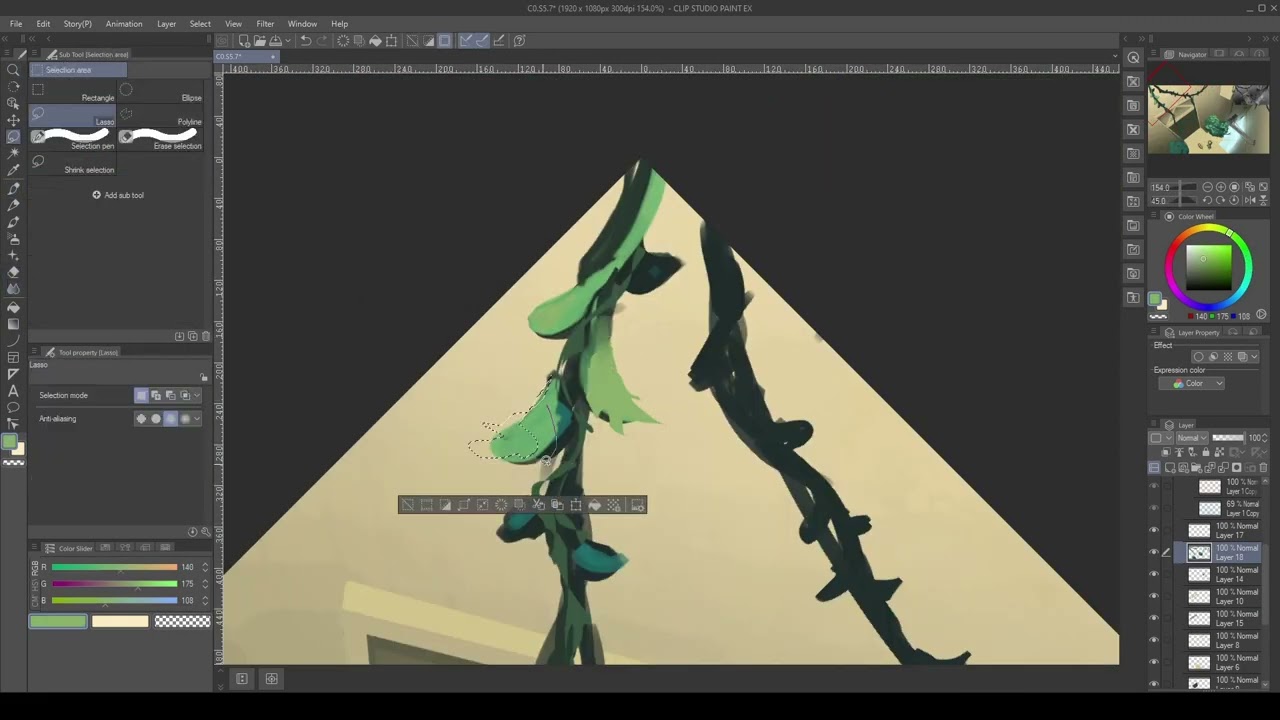The height and width of the screenshot is (720, 1280).
Task: Hide Layer 10 with eye icon
Action: coord(1154,596)
